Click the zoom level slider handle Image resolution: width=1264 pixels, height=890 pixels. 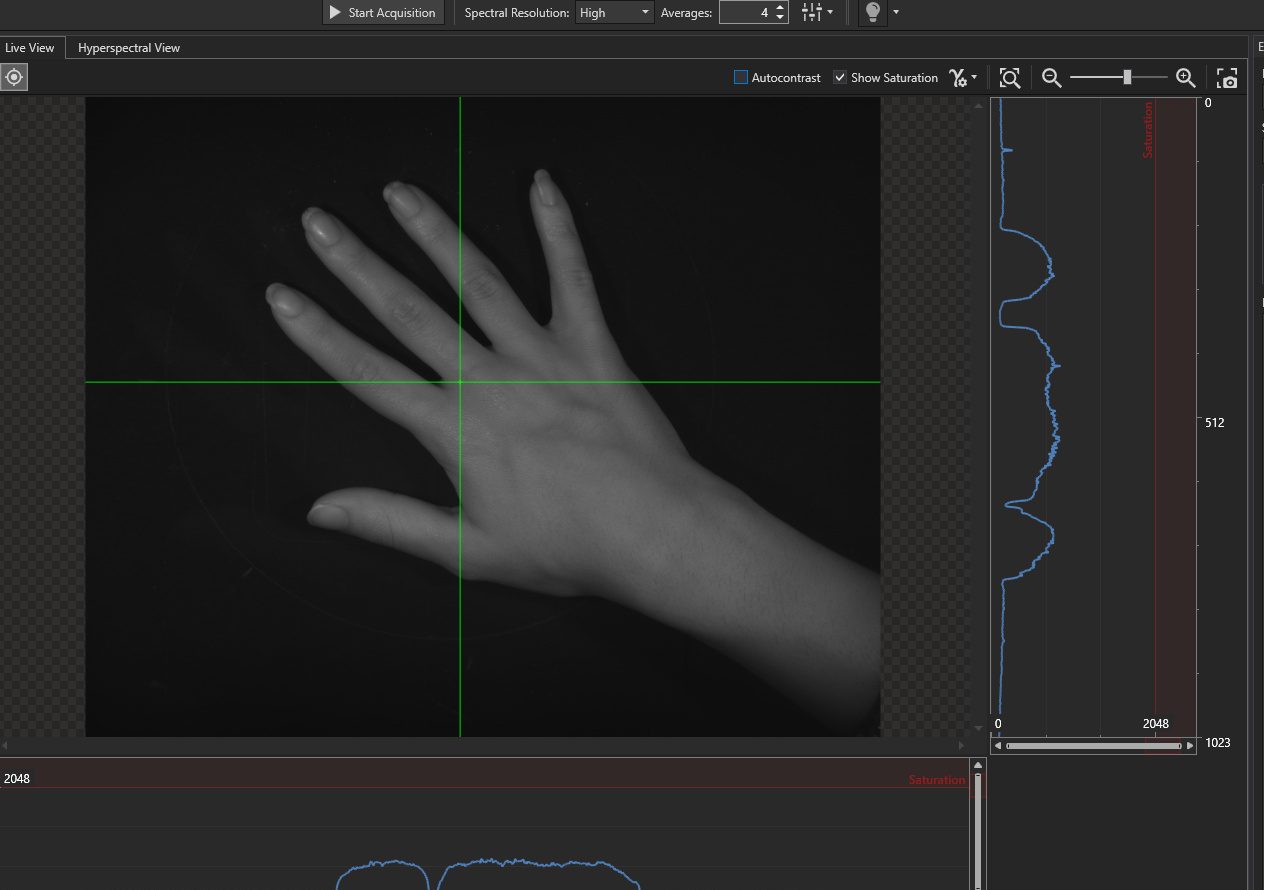[x=1127, y=78]
